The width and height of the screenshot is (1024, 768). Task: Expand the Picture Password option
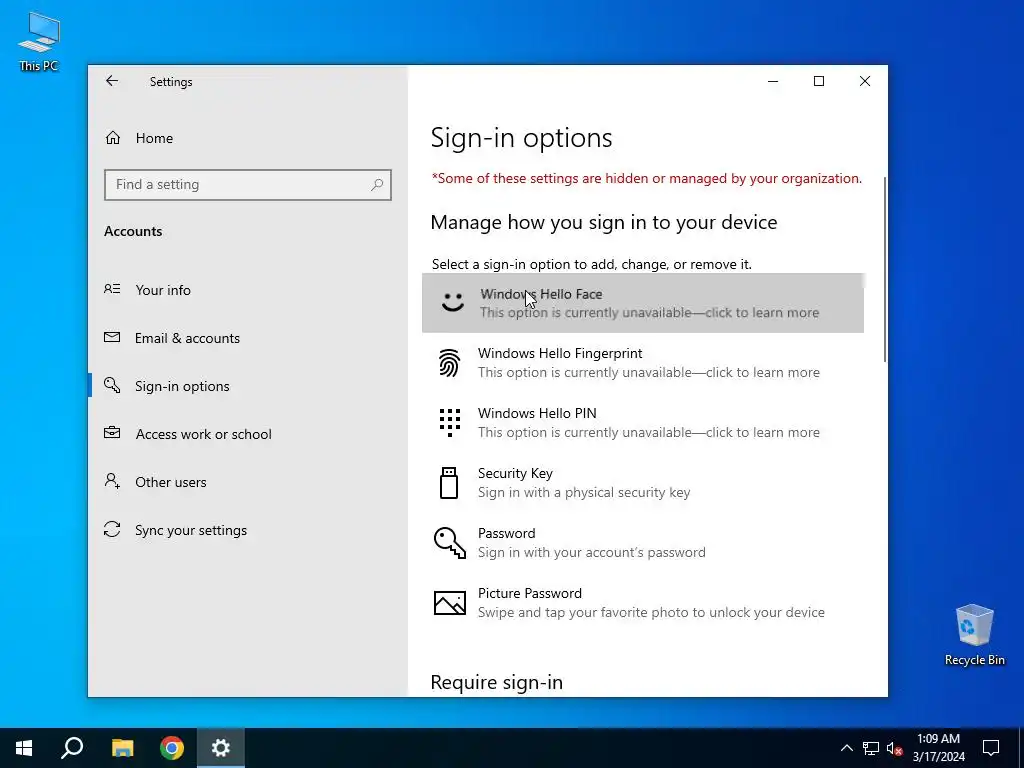tap(643, 603)
